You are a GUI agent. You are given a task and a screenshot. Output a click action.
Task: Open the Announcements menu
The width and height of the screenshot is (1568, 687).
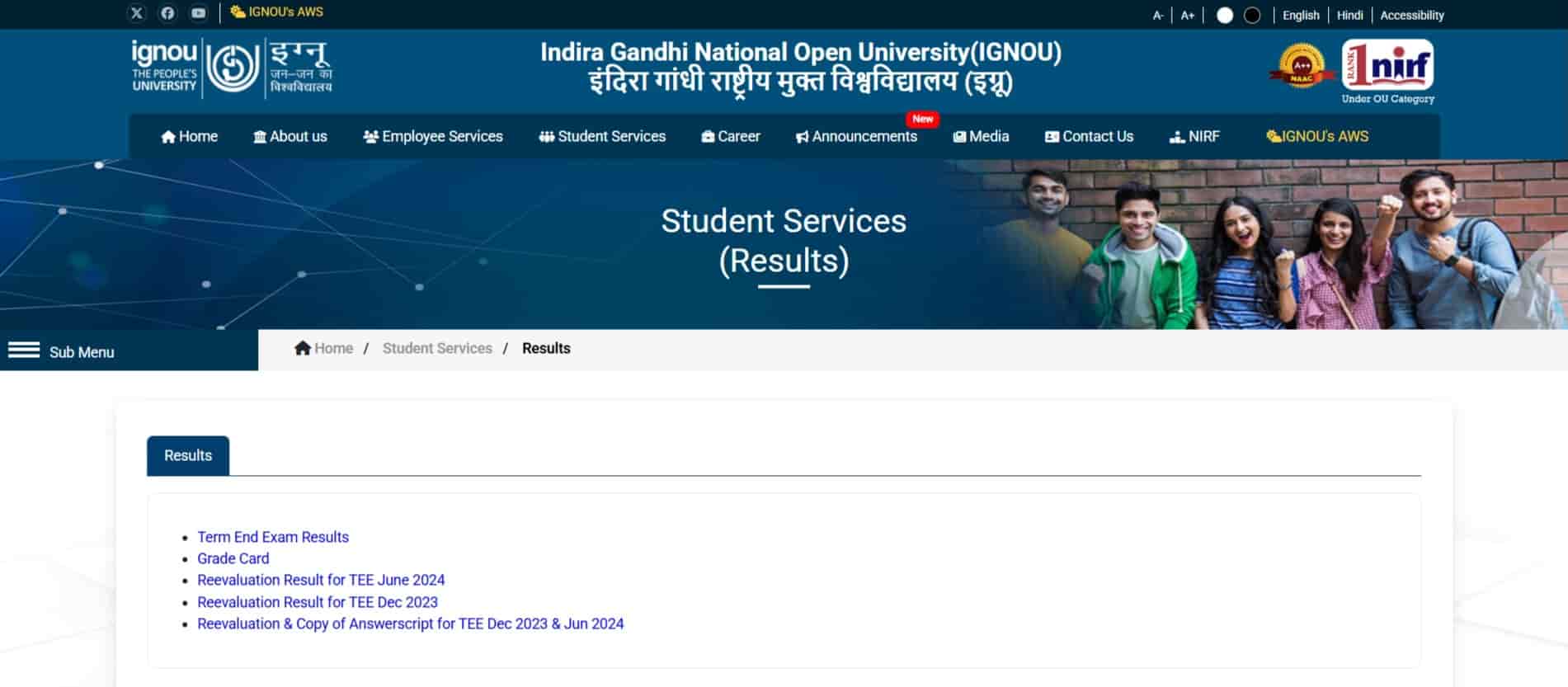tap(856, 136)
